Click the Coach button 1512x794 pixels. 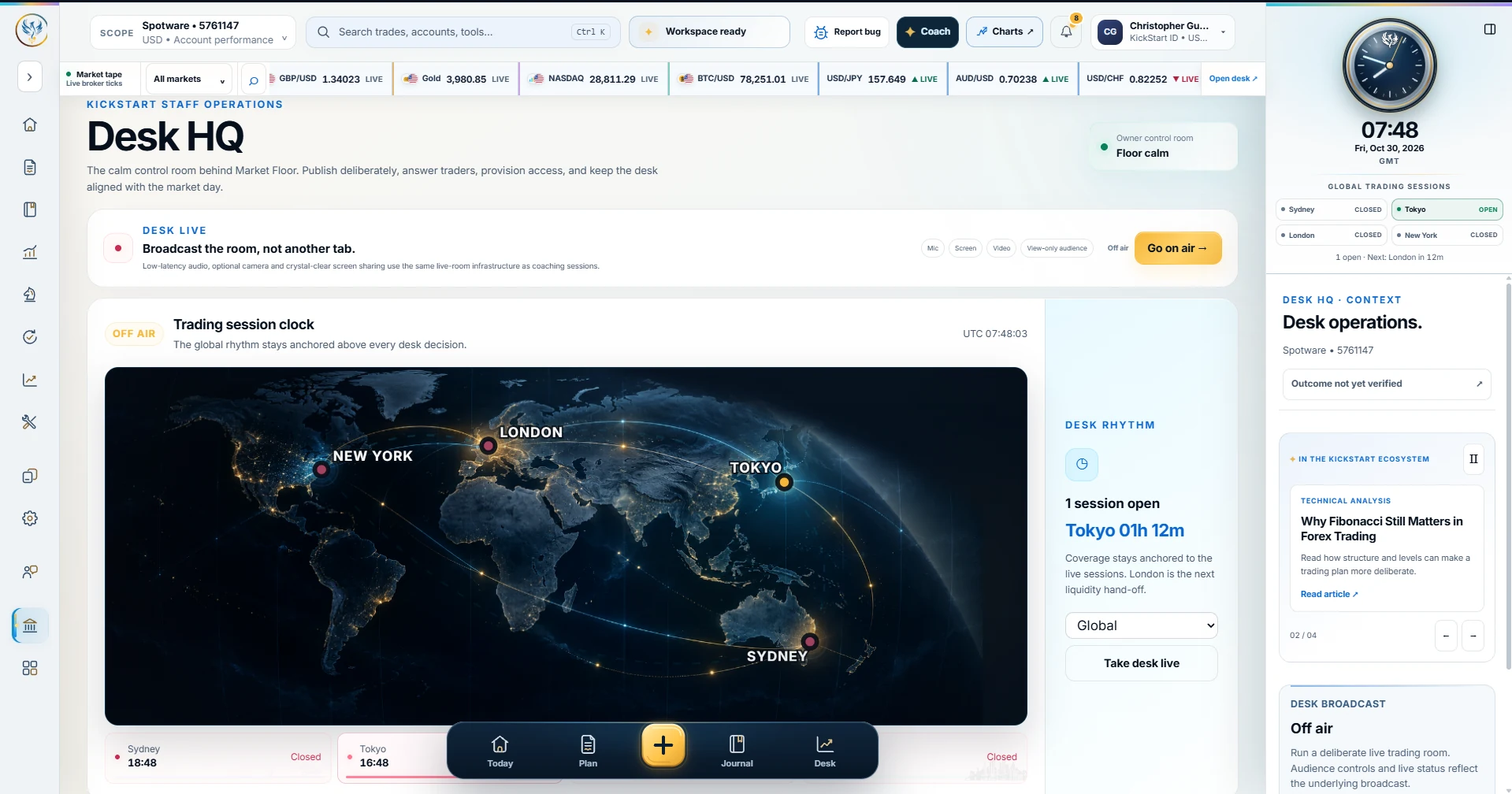927,32
